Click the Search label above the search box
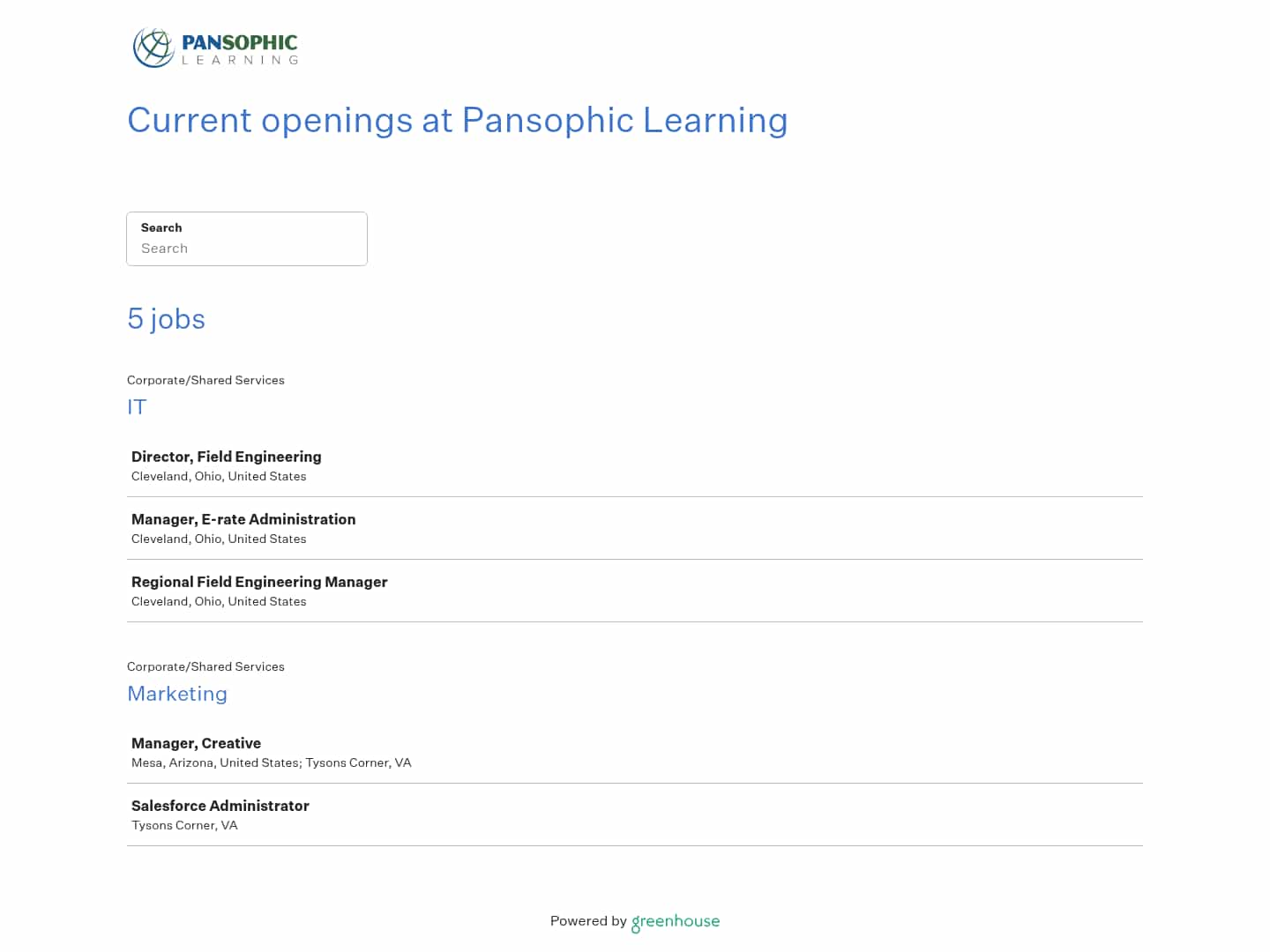The height and width of the screenshot is (952, 1270). [x=161, y=227]
